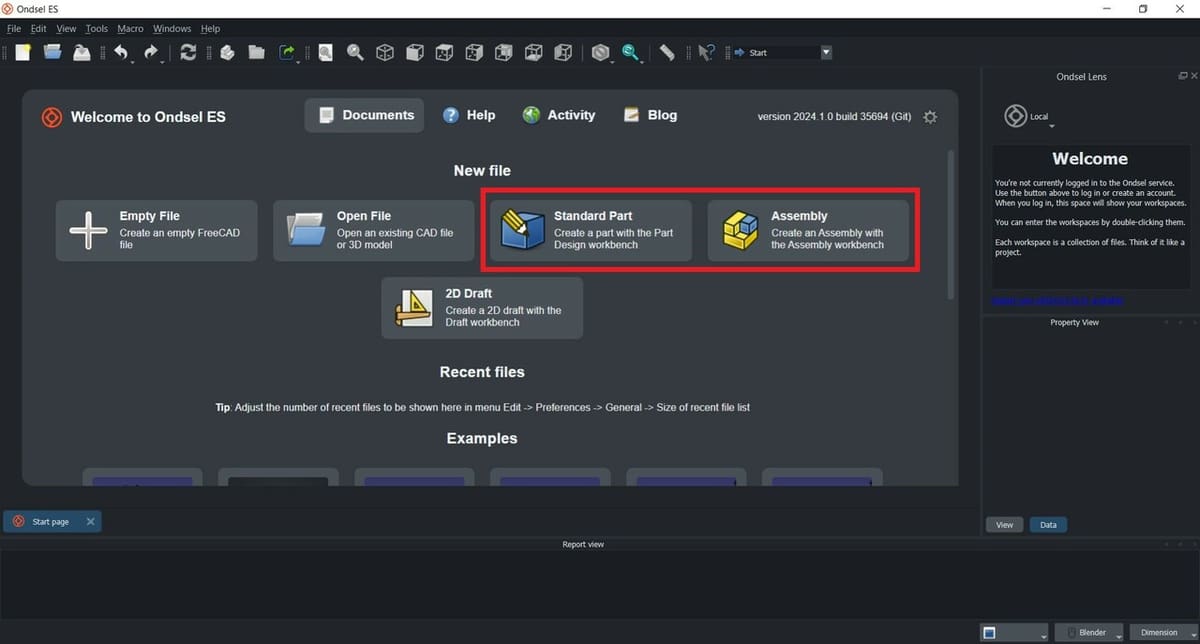
Task: Click the Create part icon in toolbar
Action: pyautogui.click(x=227, y=53)
